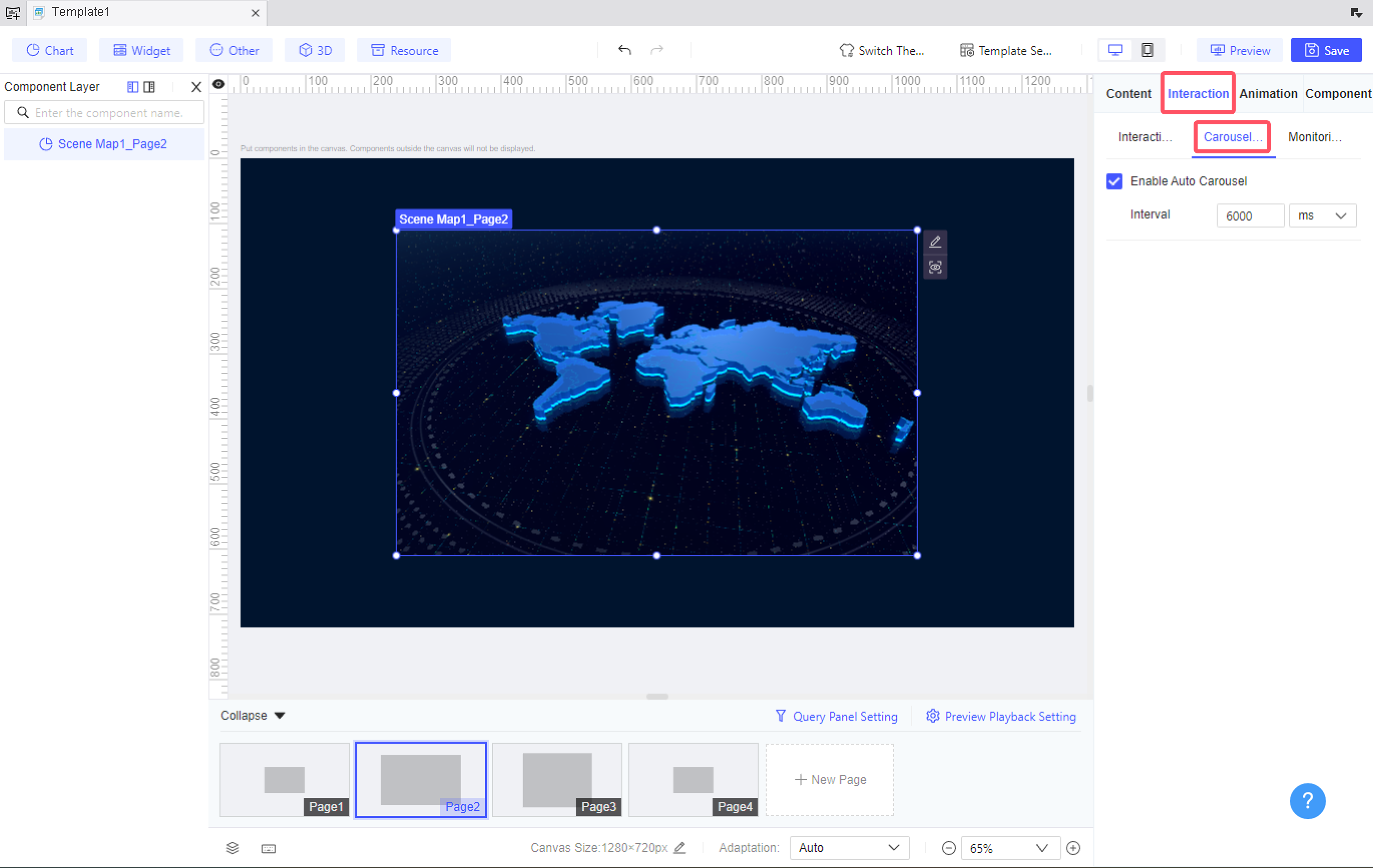Image resolution: width=1373 pixels, height=868 pixels.
Task: Switch to the Component tab
Action: (1337, 94)
